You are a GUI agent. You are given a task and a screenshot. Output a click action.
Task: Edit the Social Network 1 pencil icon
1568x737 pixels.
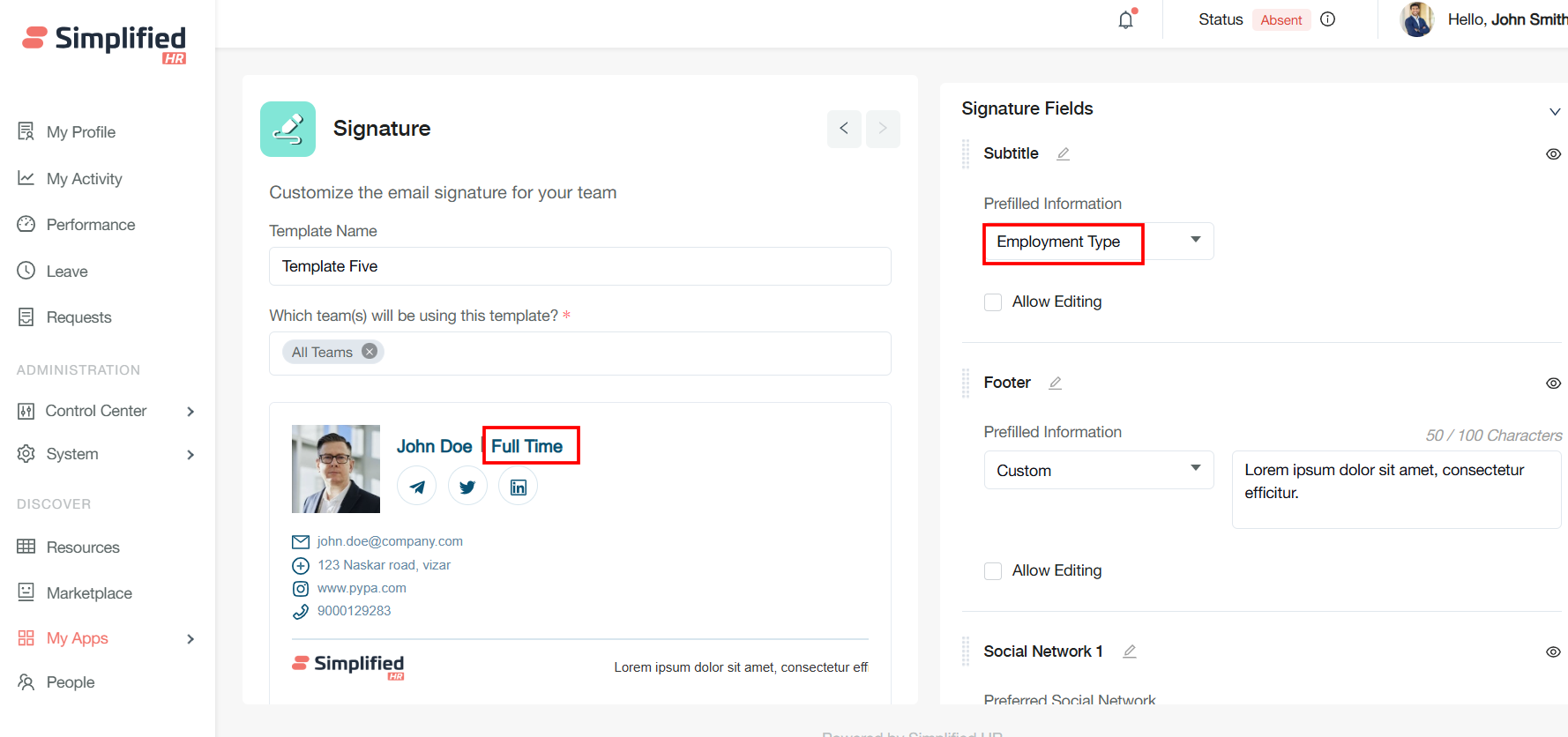click(1130, 651)
